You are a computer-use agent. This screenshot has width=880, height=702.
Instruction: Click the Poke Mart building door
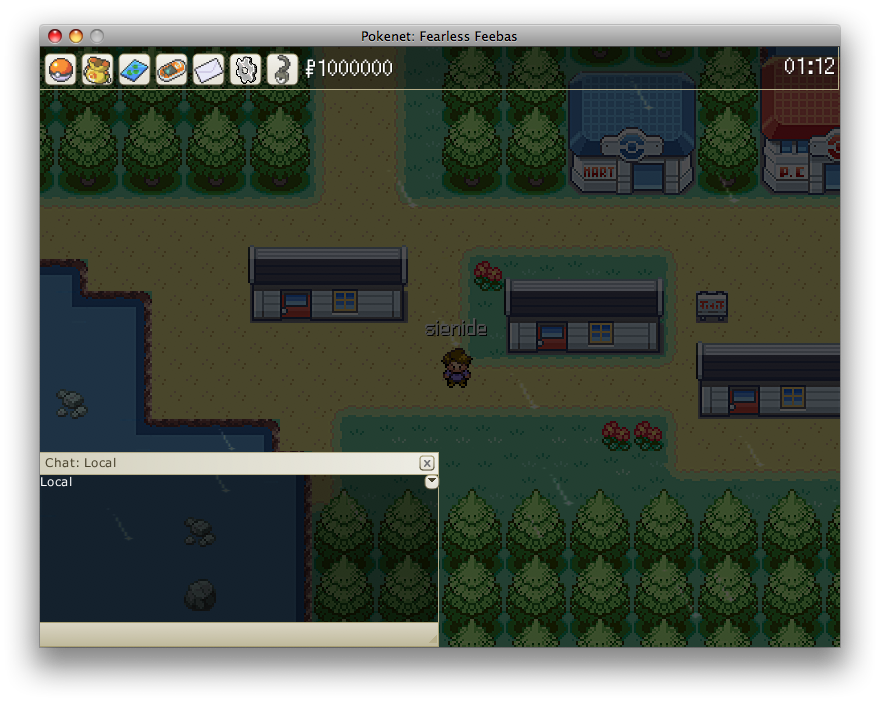coord(647,176)
